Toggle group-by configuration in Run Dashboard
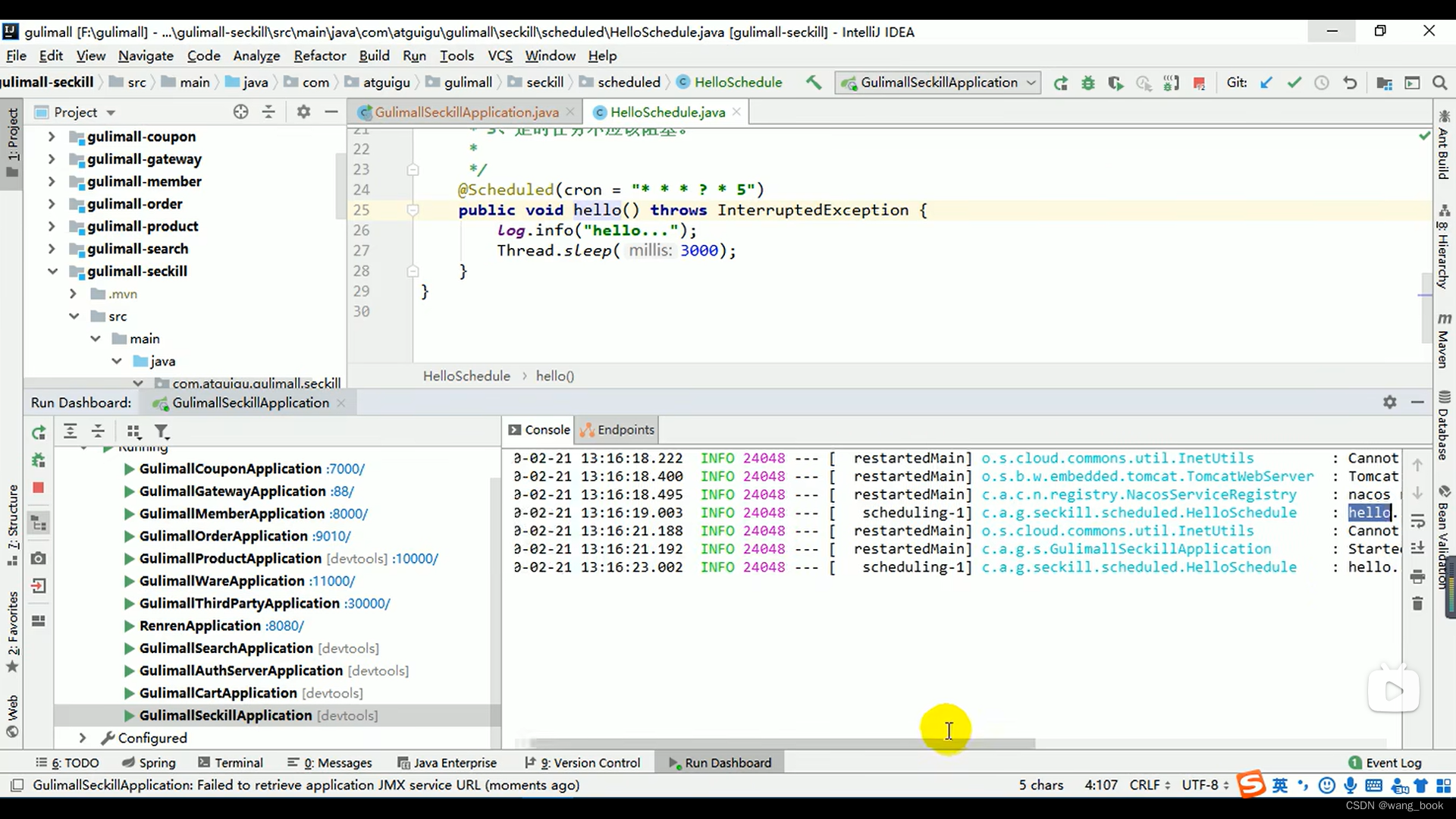Screen dimensions: 1456x819 pos(133,431)
